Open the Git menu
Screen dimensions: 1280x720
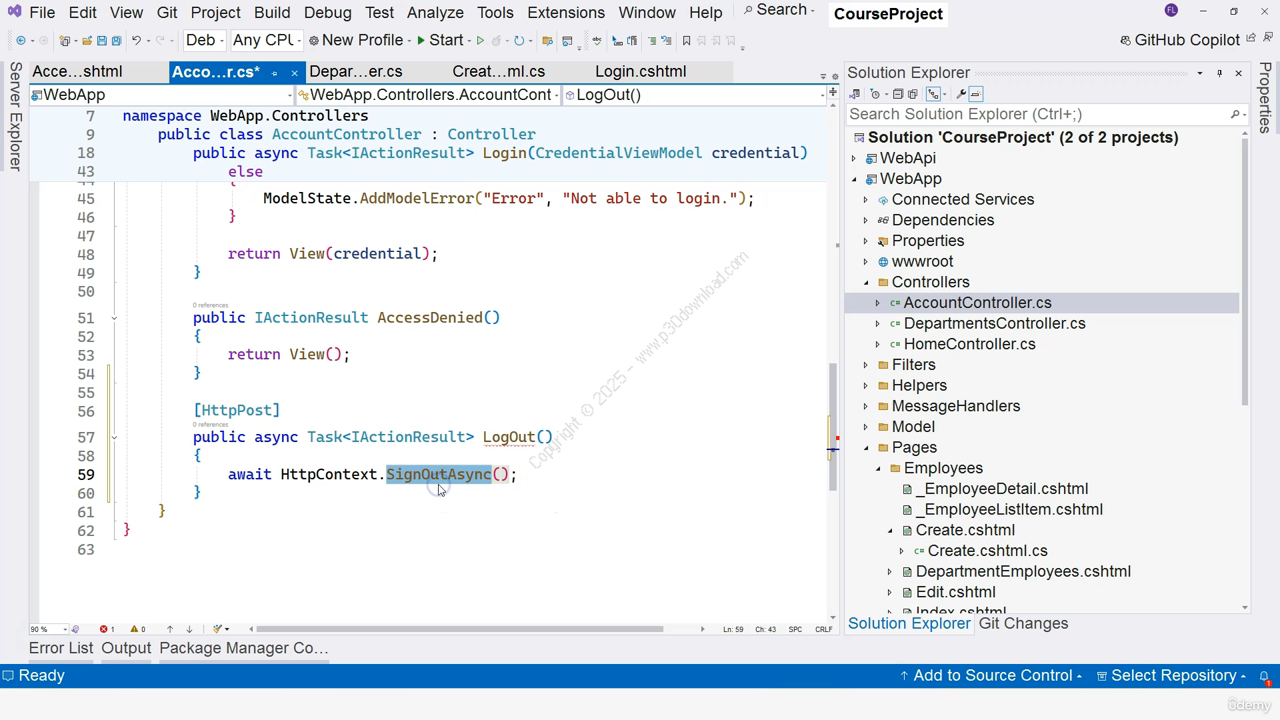tap(167, 12)
